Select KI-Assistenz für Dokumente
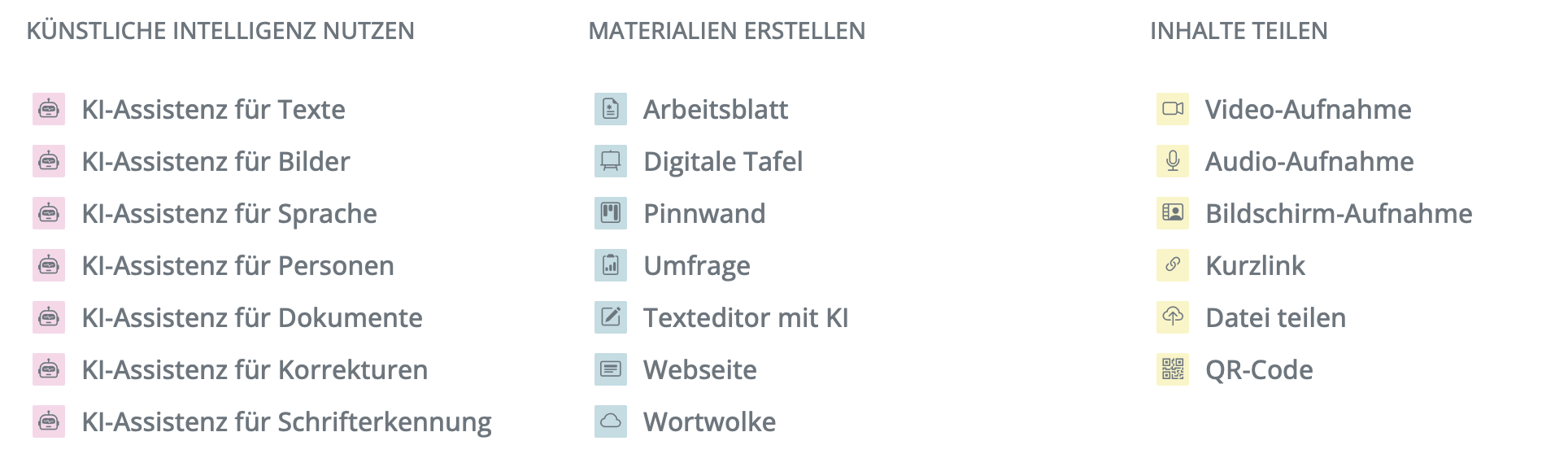This screenshot has width=1568, height=467. 252,317
